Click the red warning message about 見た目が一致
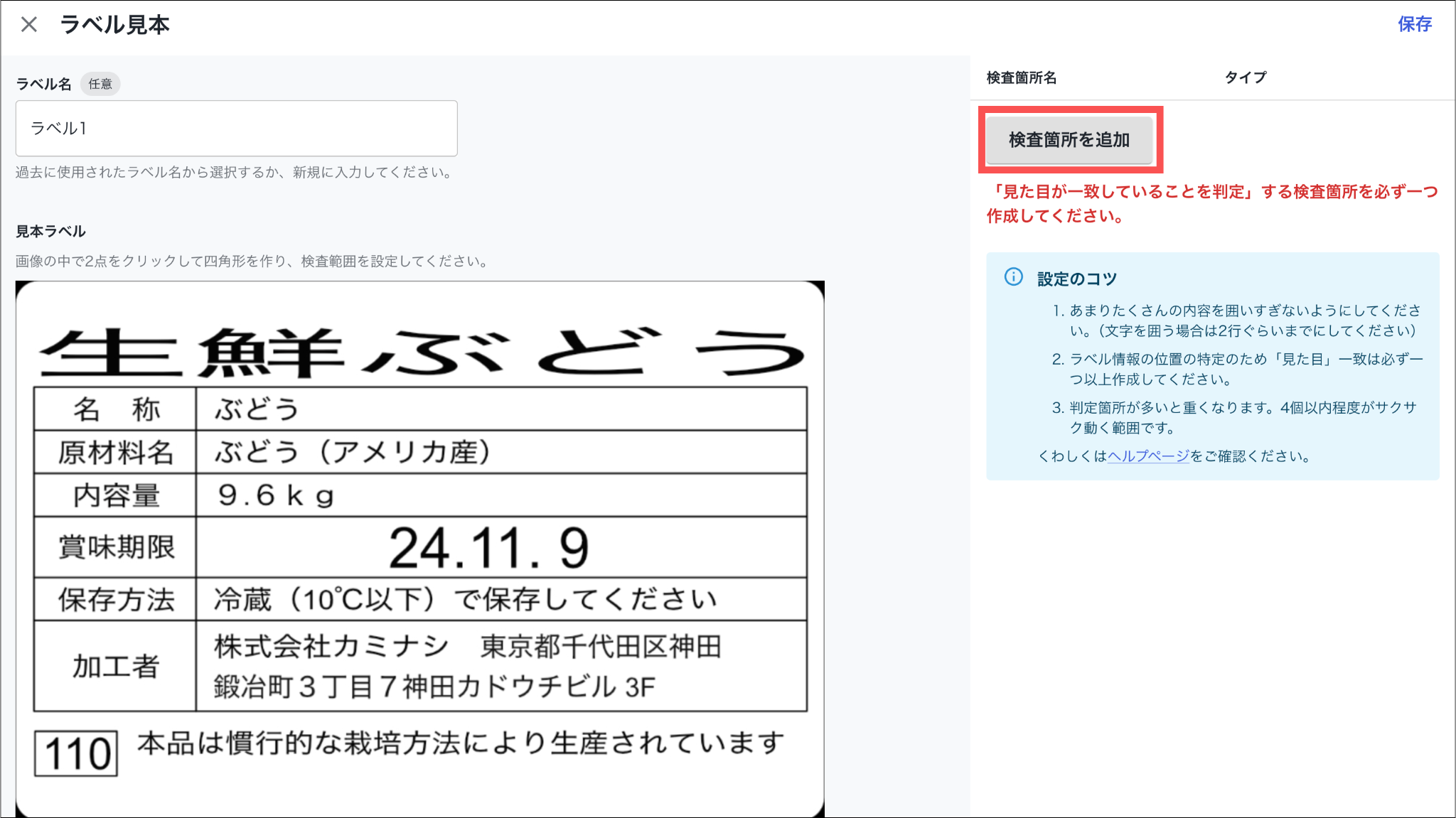 1211,203
